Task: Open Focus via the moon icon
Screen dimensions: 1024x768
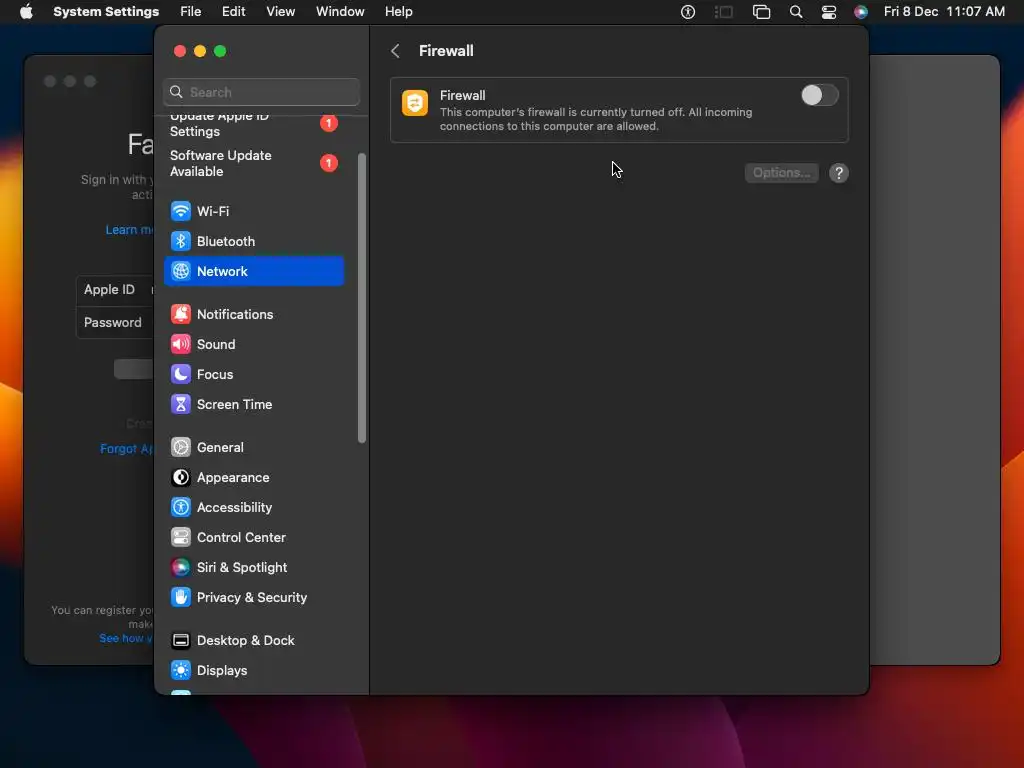Action: pyautogui.click(x=181, y=374)
